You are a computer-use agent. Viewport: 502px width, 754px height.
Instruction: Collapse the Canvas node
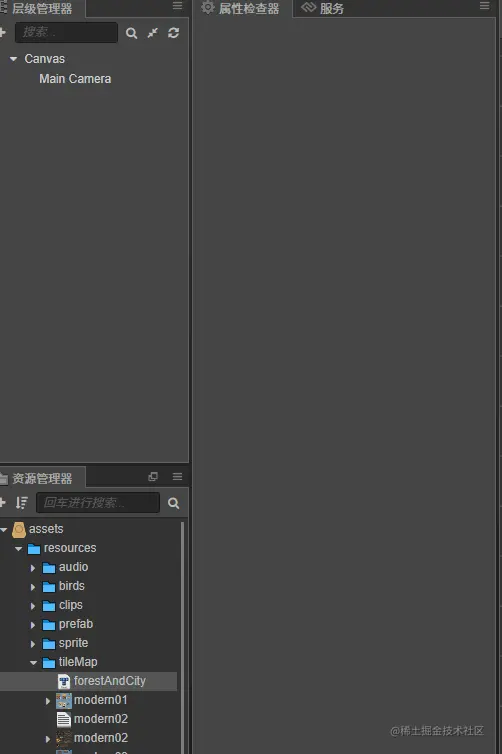tap(13, 59)
